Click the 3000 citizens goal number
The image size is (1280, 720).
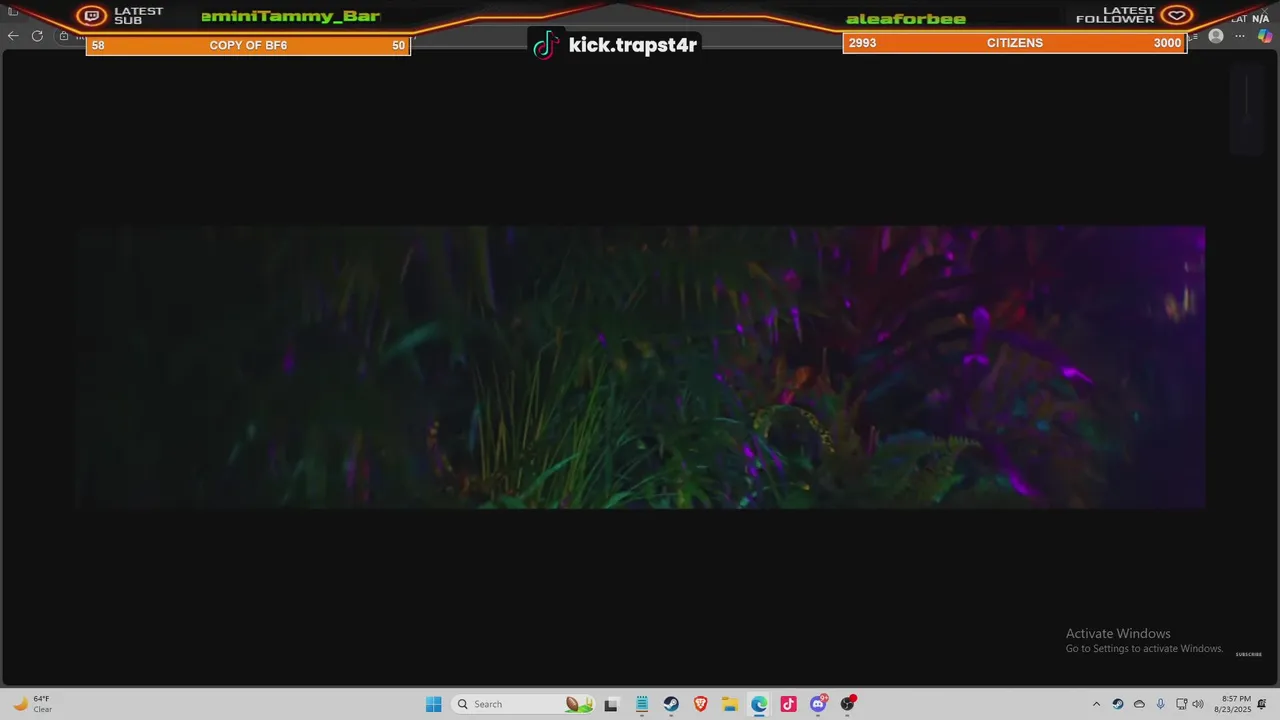tap(1167, 43)
